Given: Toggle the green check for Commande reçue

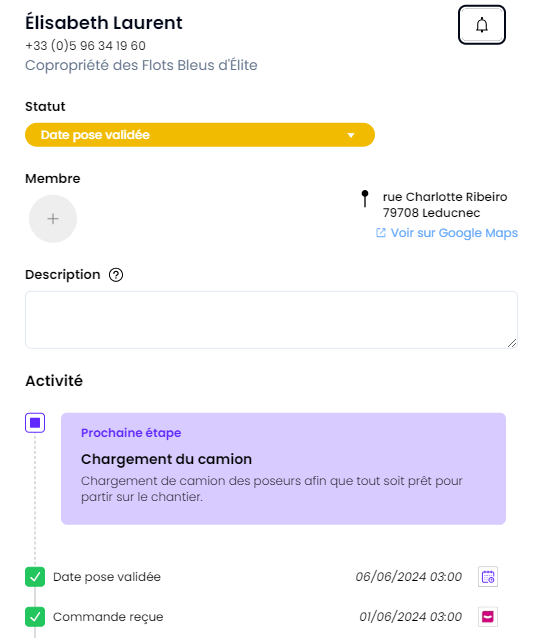Looking at the screenshot, I should [35, 617].
